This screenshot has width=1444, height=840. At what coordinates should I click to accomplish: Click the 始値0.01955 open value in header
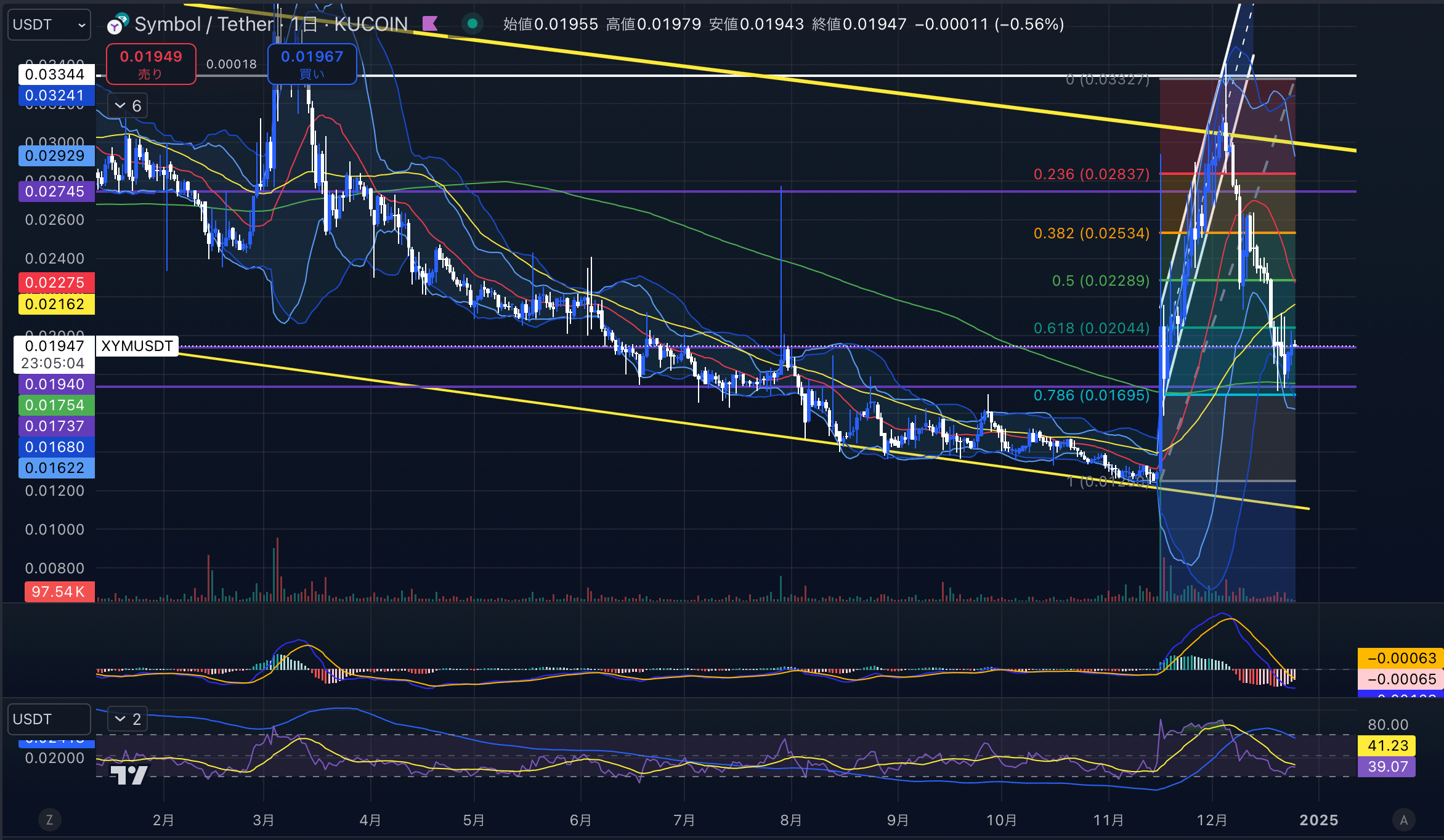[x=551, y=24]
